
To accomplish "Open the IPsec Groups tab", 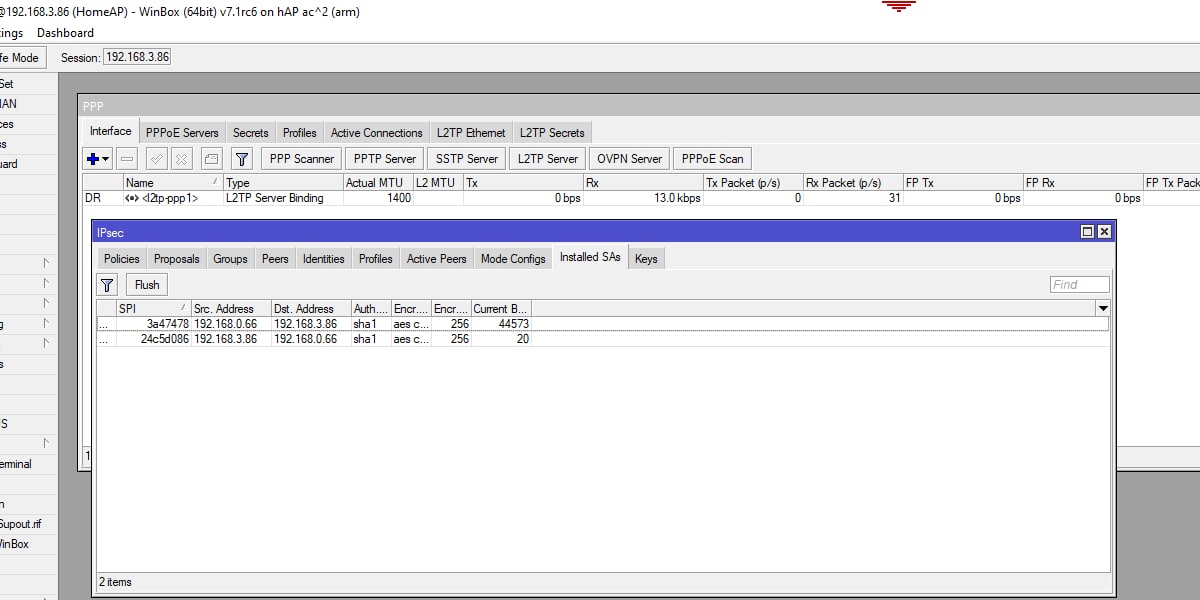I will click(x=230, y=258).
